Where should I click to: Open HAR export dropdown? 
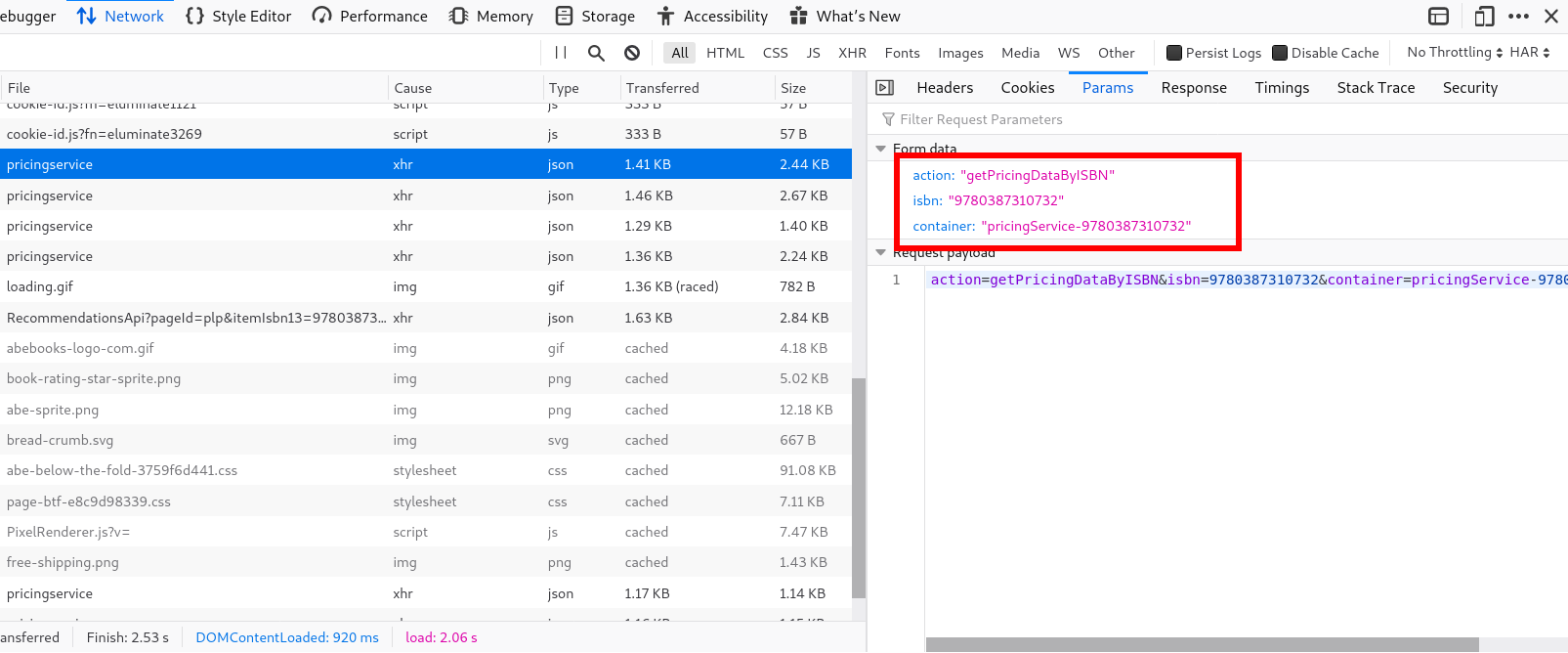click(1530, 52)
